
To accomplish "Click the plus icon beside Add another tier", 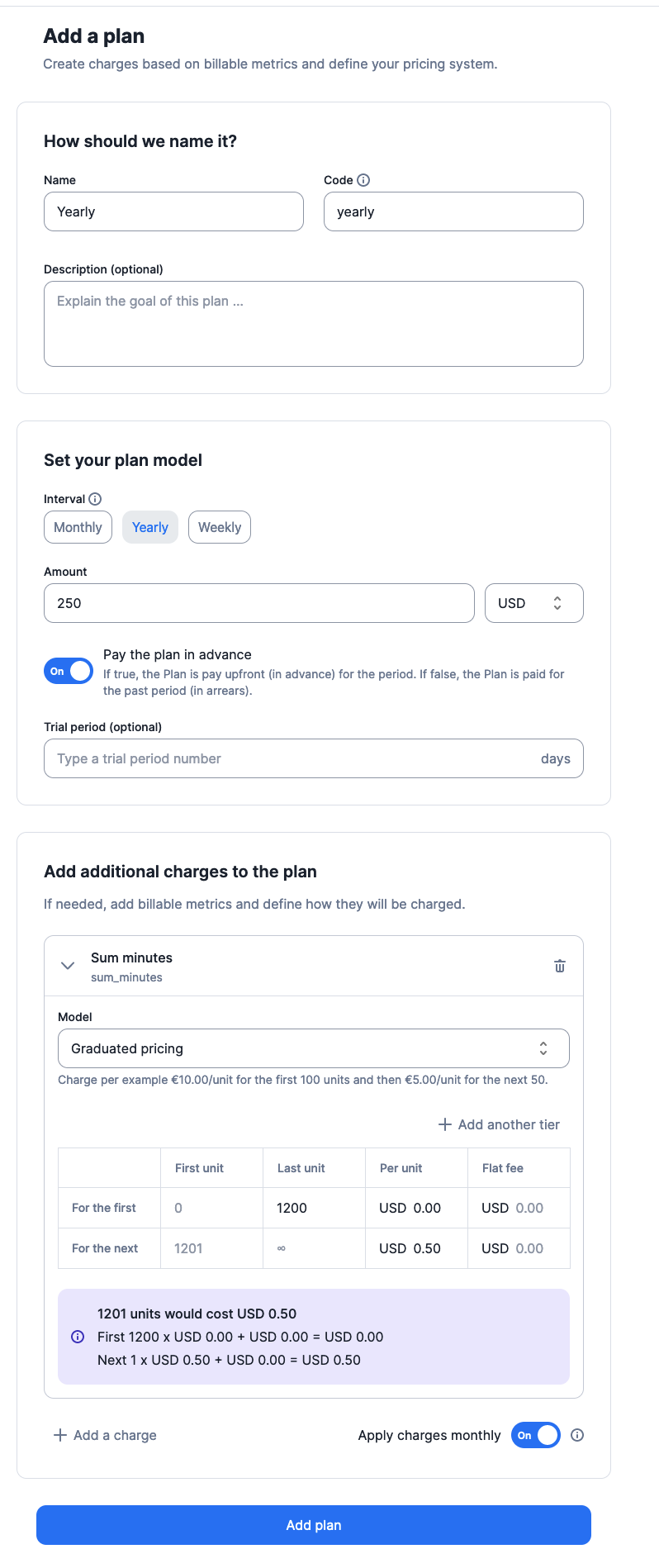I will [445, 1124].
